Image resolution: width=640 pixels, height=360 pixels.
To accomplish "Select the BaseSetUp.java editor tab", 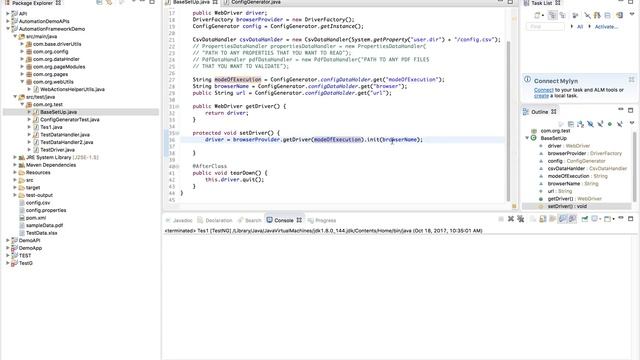I will 191,2.
